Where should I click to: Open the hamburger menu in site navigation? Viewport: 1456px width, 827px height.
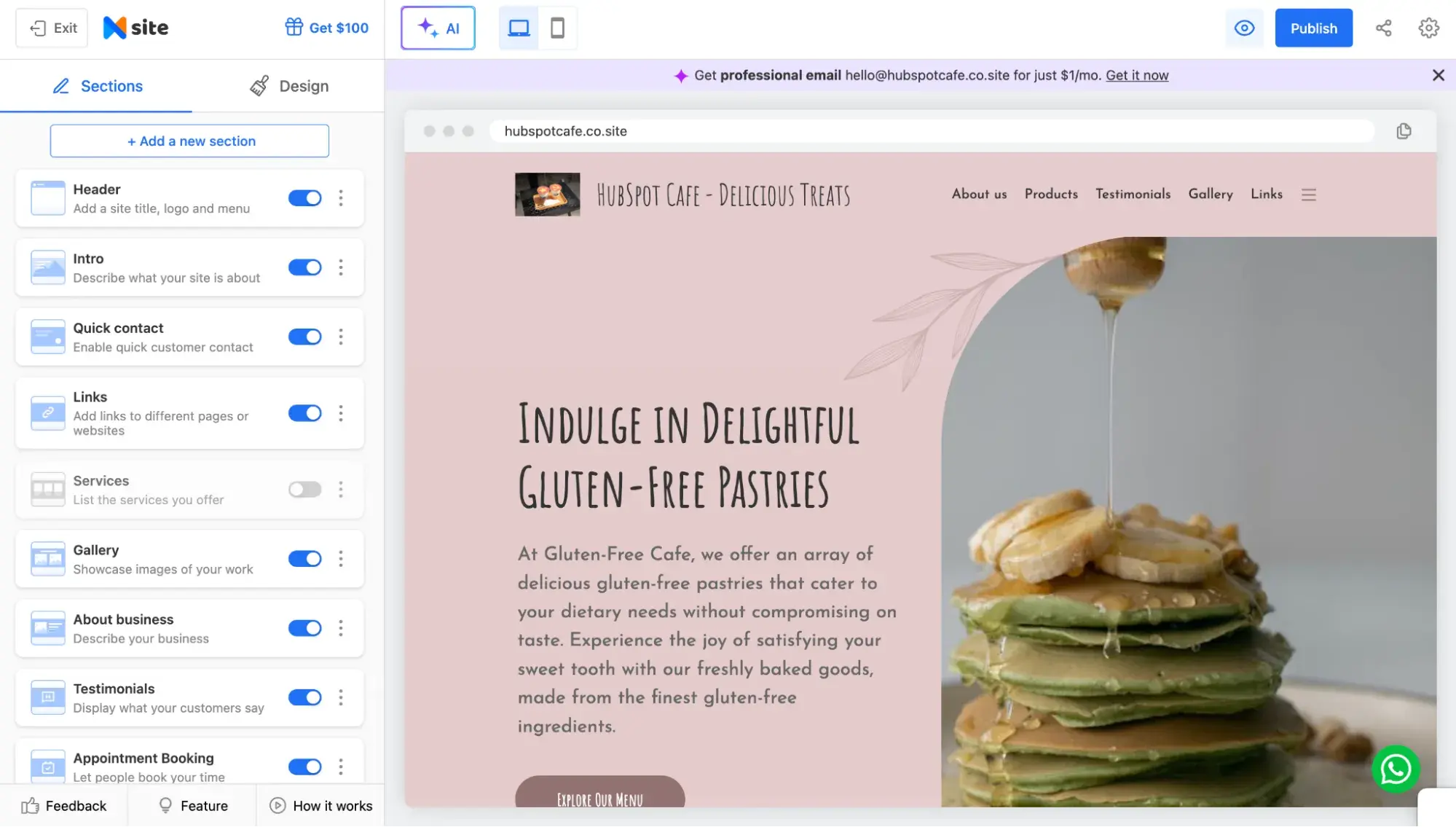(1308, 195)
